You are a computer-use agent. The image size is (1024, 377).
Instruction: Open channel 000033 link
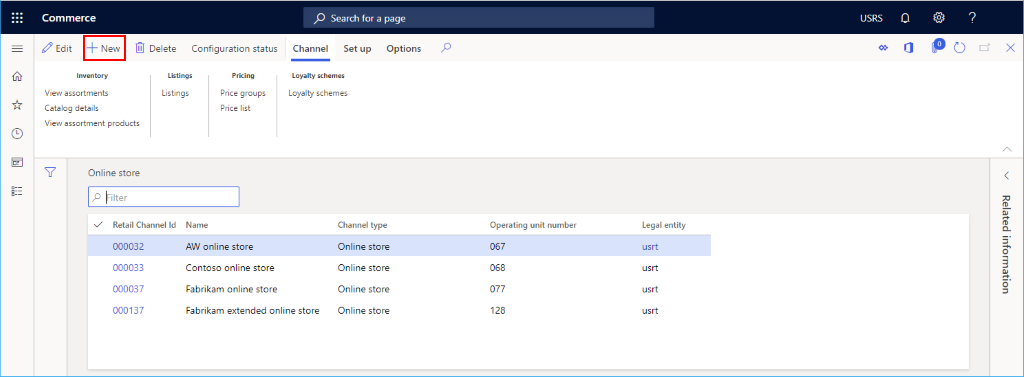click(128, 268)
